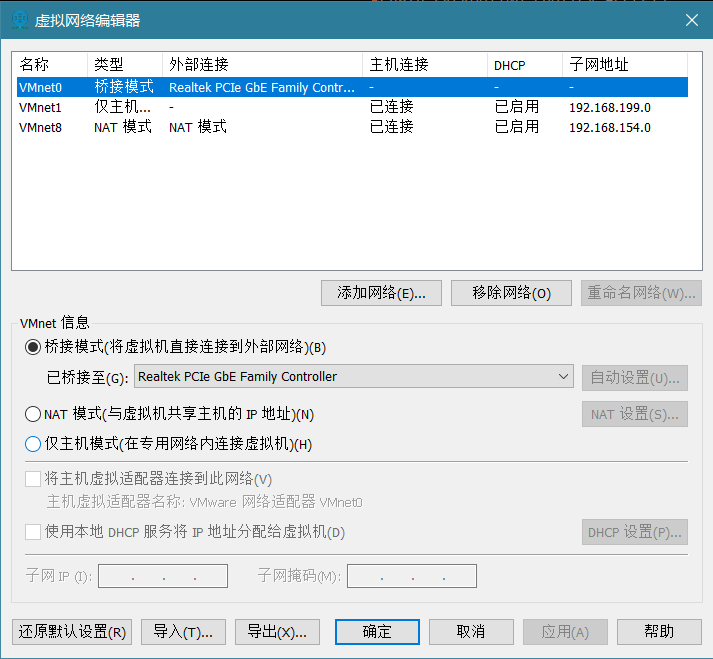Click 仅主机... type cell of VMnet1
This screenshot has height=659, width=713.
point(122,107)
